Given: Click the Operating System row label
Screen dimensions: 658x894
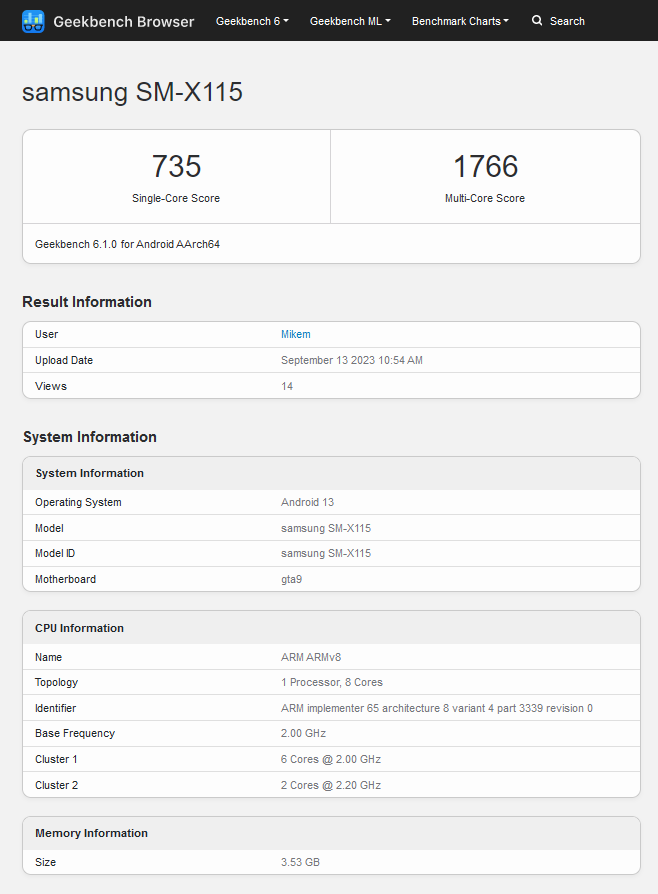Looking at the screenshot, I should pos(78,502).
